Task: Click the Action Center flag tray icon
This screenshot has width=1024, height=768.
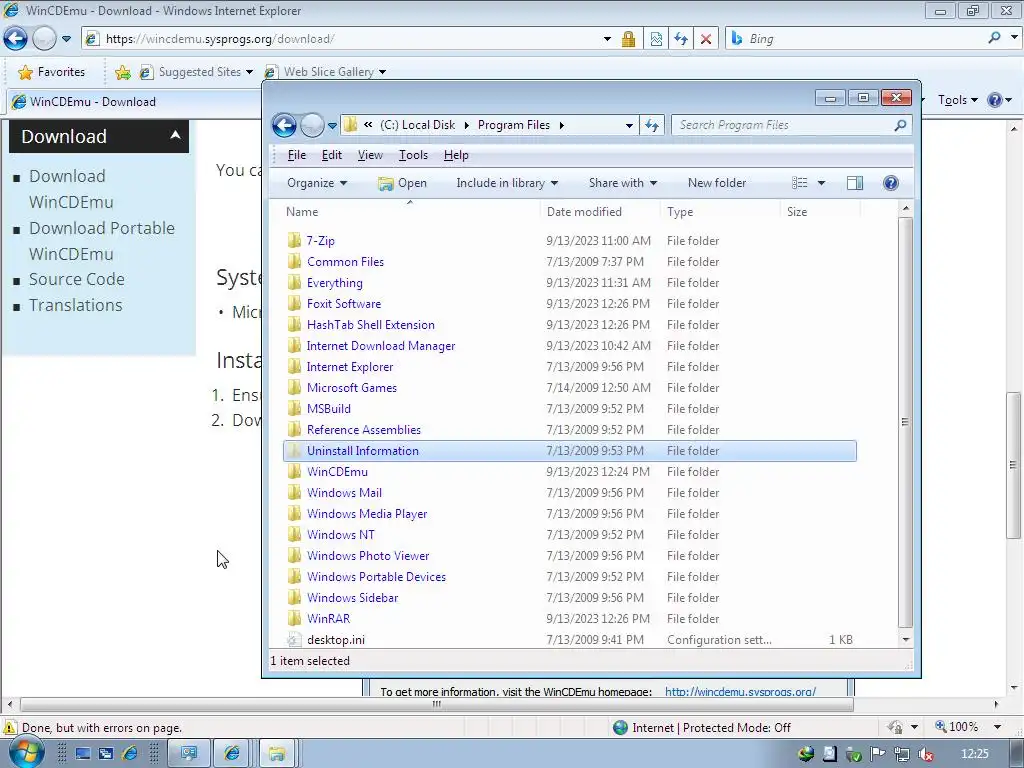Action: click(878, 754)
